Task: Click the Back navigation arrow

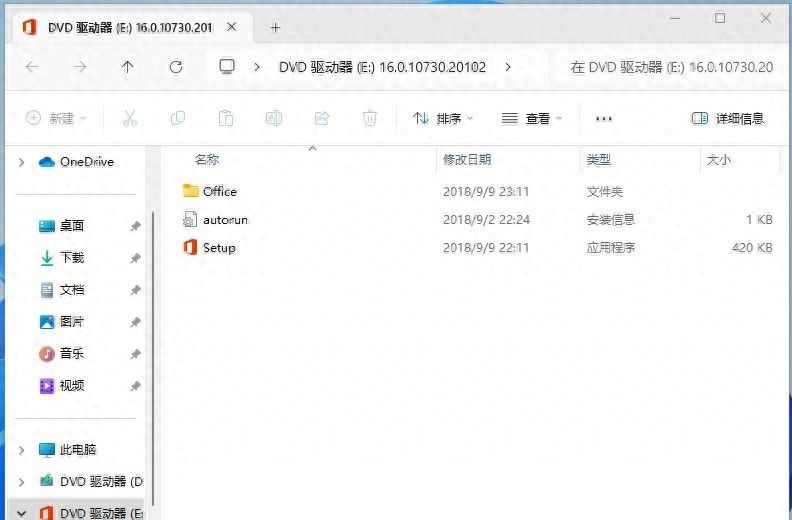Action: point(32,67)
